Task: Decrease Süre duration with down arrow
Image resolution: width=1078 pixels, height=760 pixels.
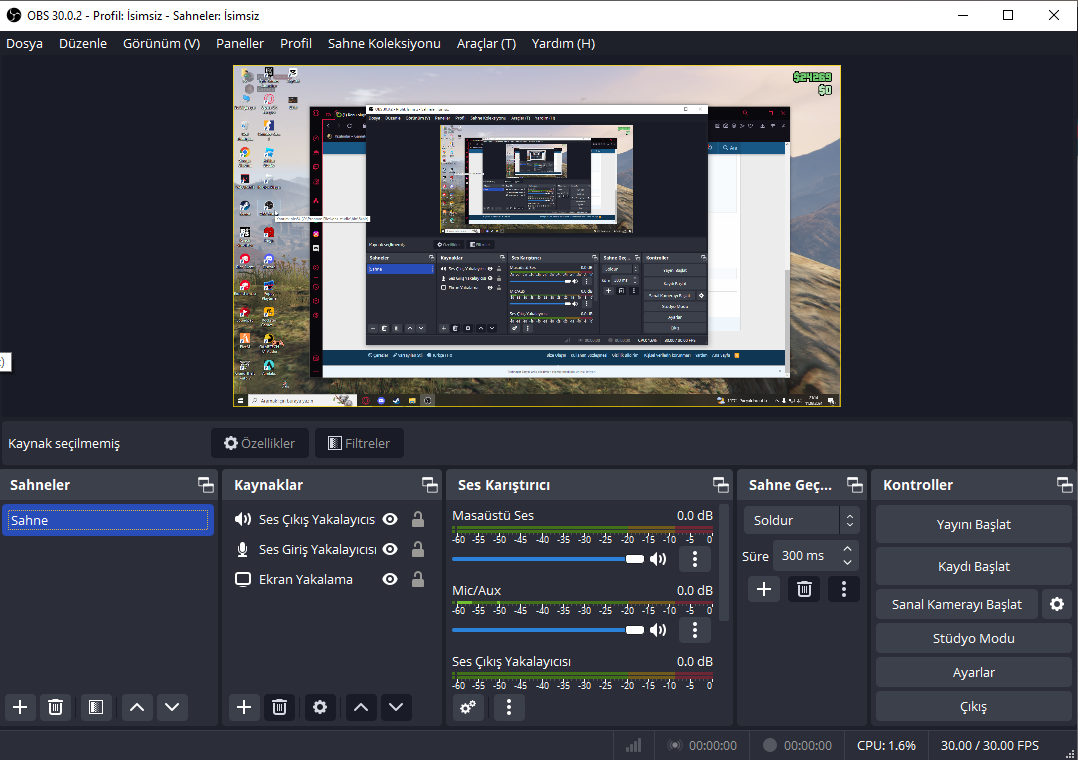Action: (x=848, y=563)
